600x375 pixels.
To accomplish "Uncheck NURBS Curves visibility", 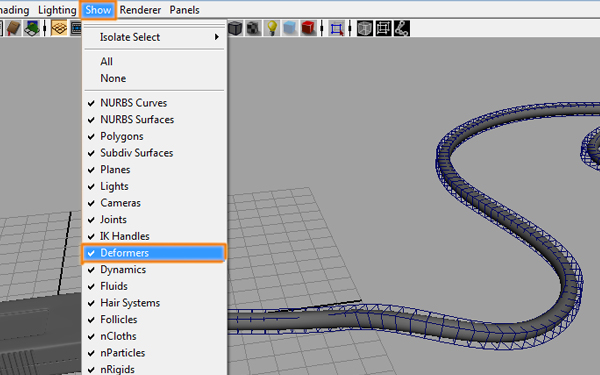I will (154, 103).
